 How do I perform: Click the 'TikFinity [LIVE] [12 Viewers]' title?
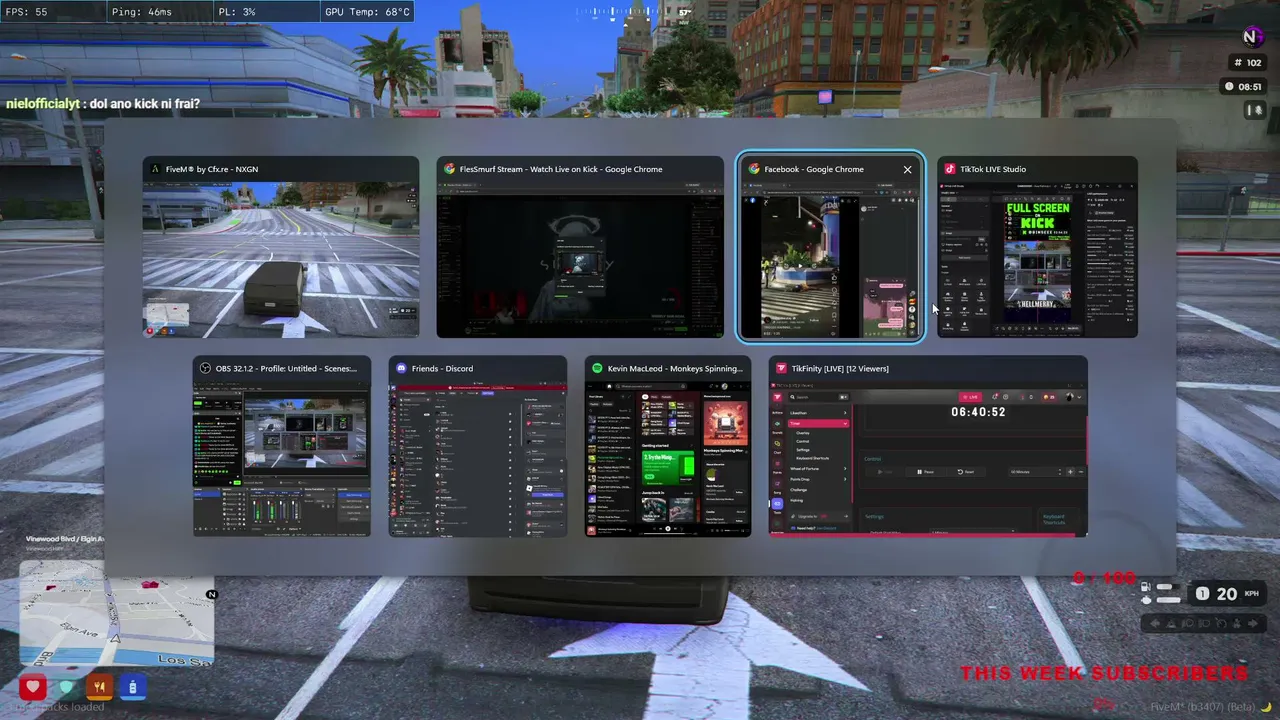click(x=840, y=368)
